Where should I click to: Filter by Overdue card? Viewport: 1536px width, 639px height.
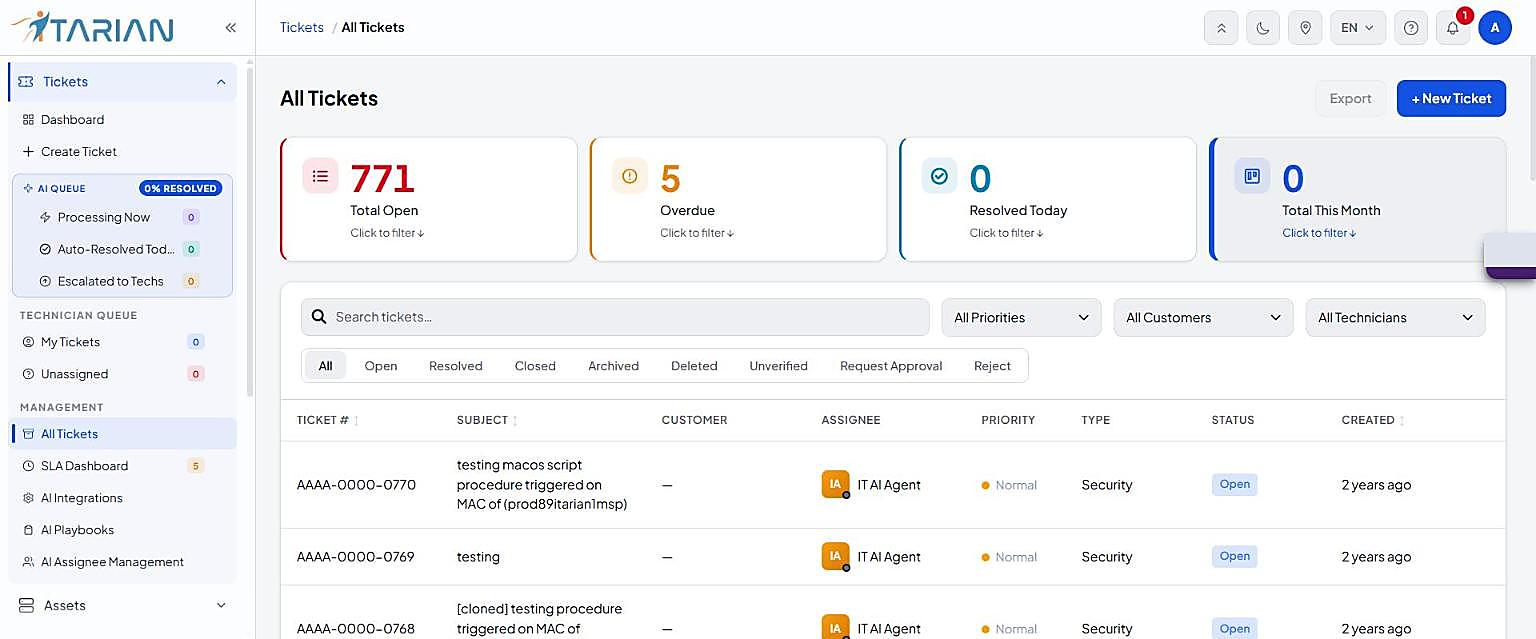[739, 199]
